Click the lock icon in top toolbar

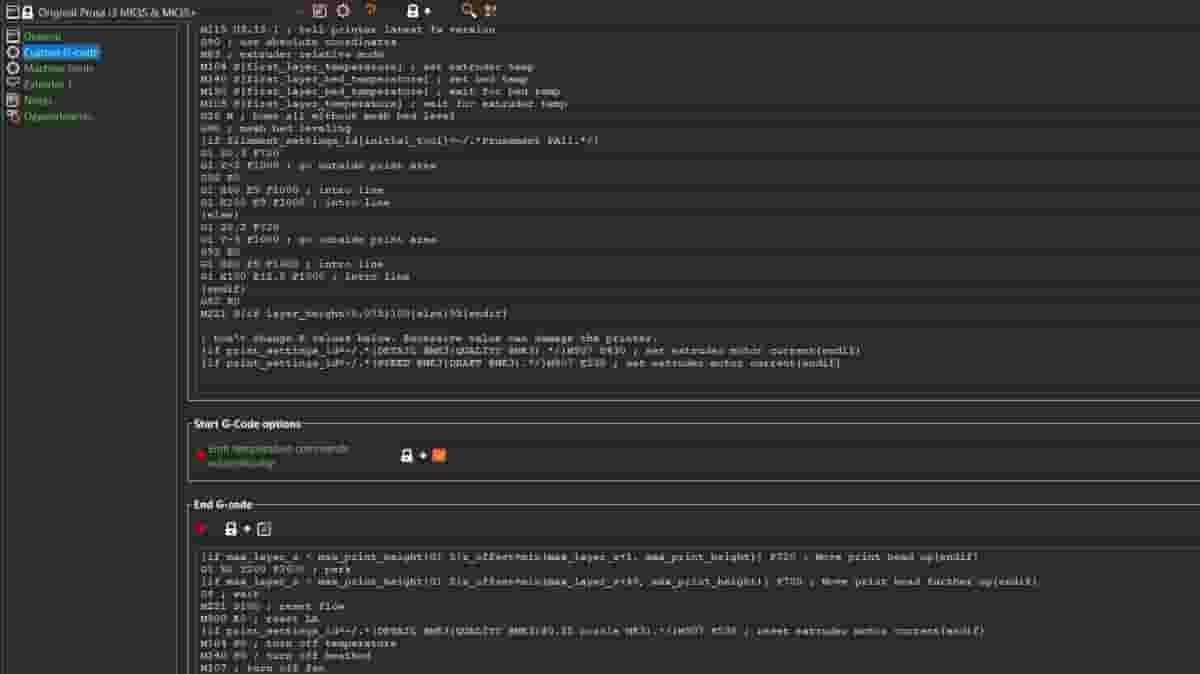click(x=412, y=11)
